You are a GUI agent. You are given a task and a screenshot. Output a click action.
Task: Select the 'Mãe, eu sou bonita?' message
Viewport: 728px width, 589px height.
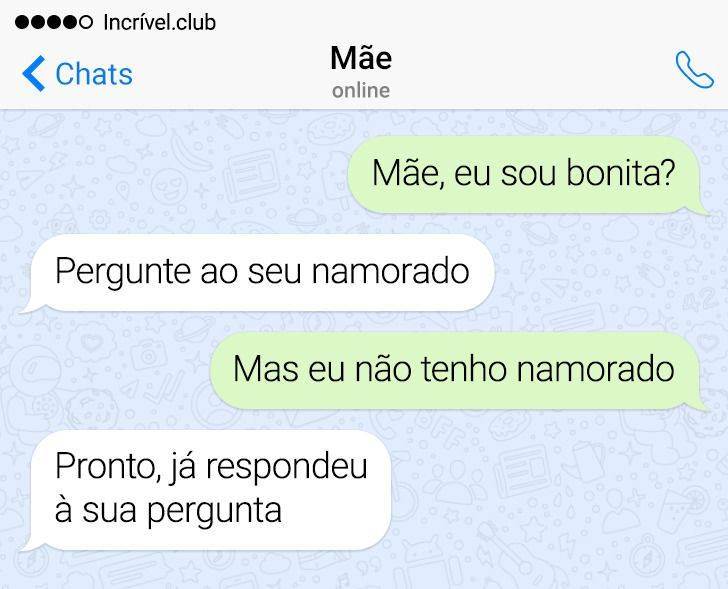coord(525,175)
